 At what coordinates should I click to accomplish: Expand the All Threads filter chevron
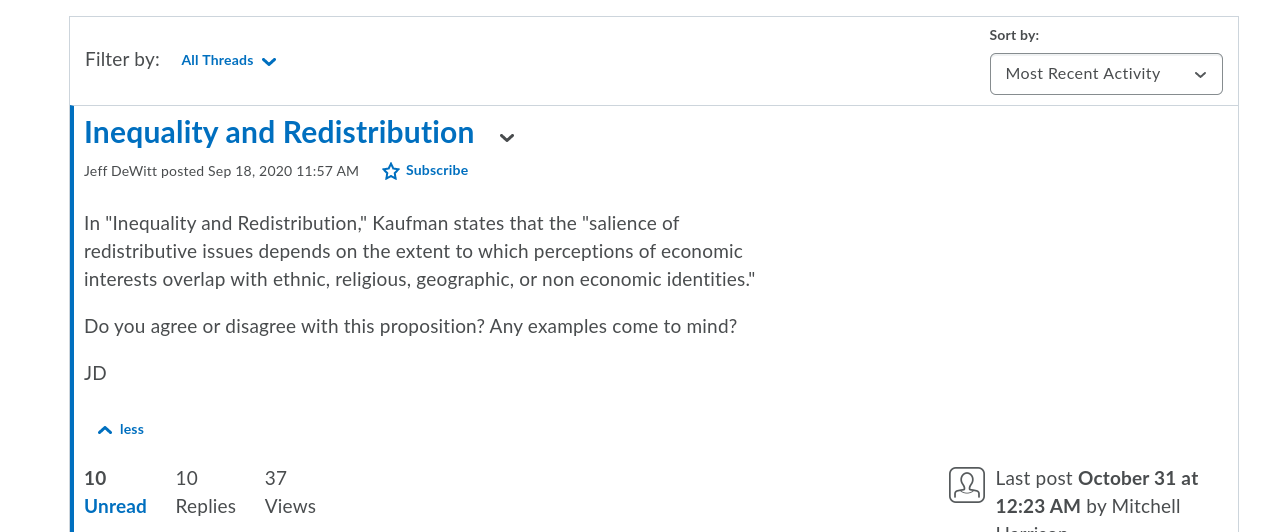click(x=269, y=61)
